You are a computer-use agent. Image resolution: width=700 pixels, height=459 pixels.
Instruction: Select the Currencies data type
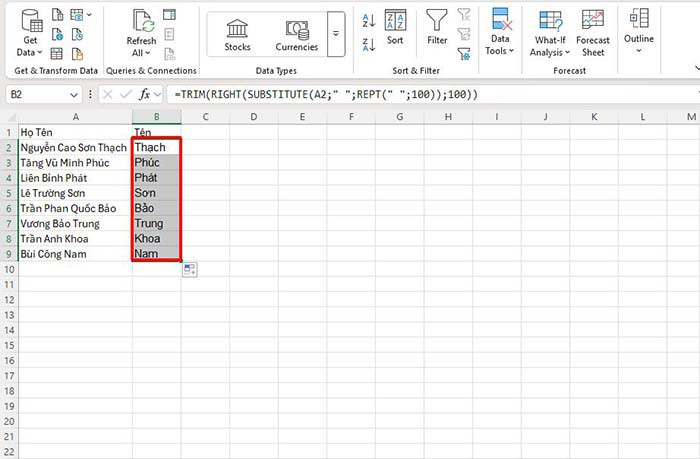pyautogui.click(x=297, y=34)
